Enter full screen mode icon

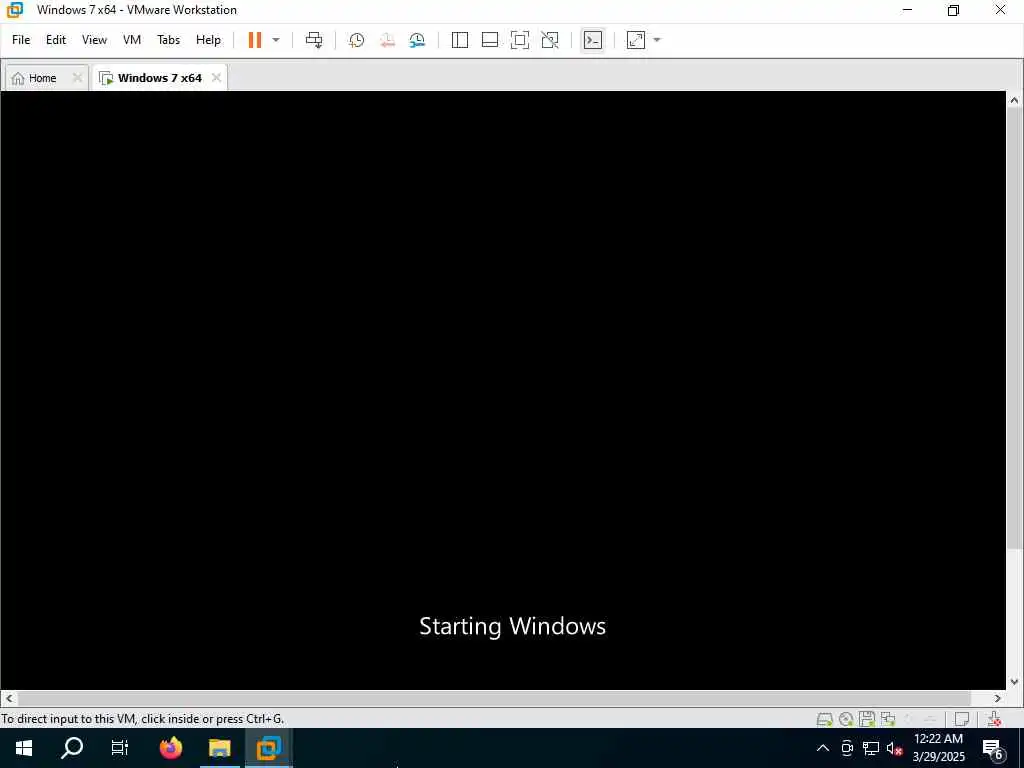pyautogui.click(x=520, y=40)
